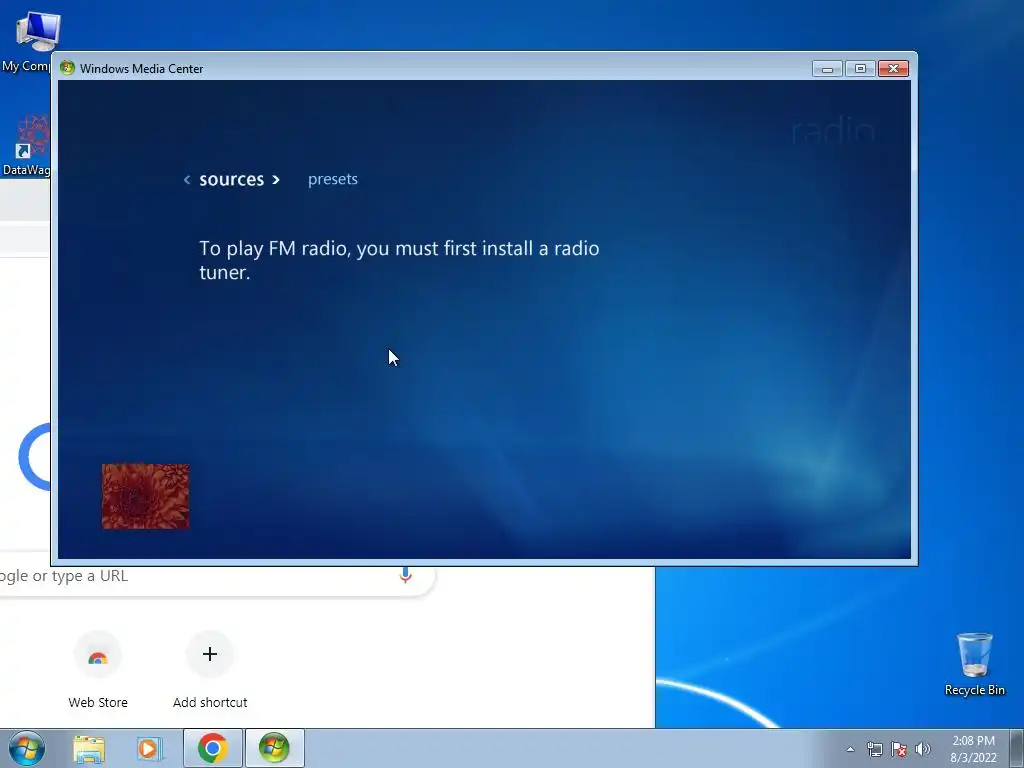Click Add shortcut plus button in Chrome
Viewport: 1024px width, 768px height.
point(210,654)
